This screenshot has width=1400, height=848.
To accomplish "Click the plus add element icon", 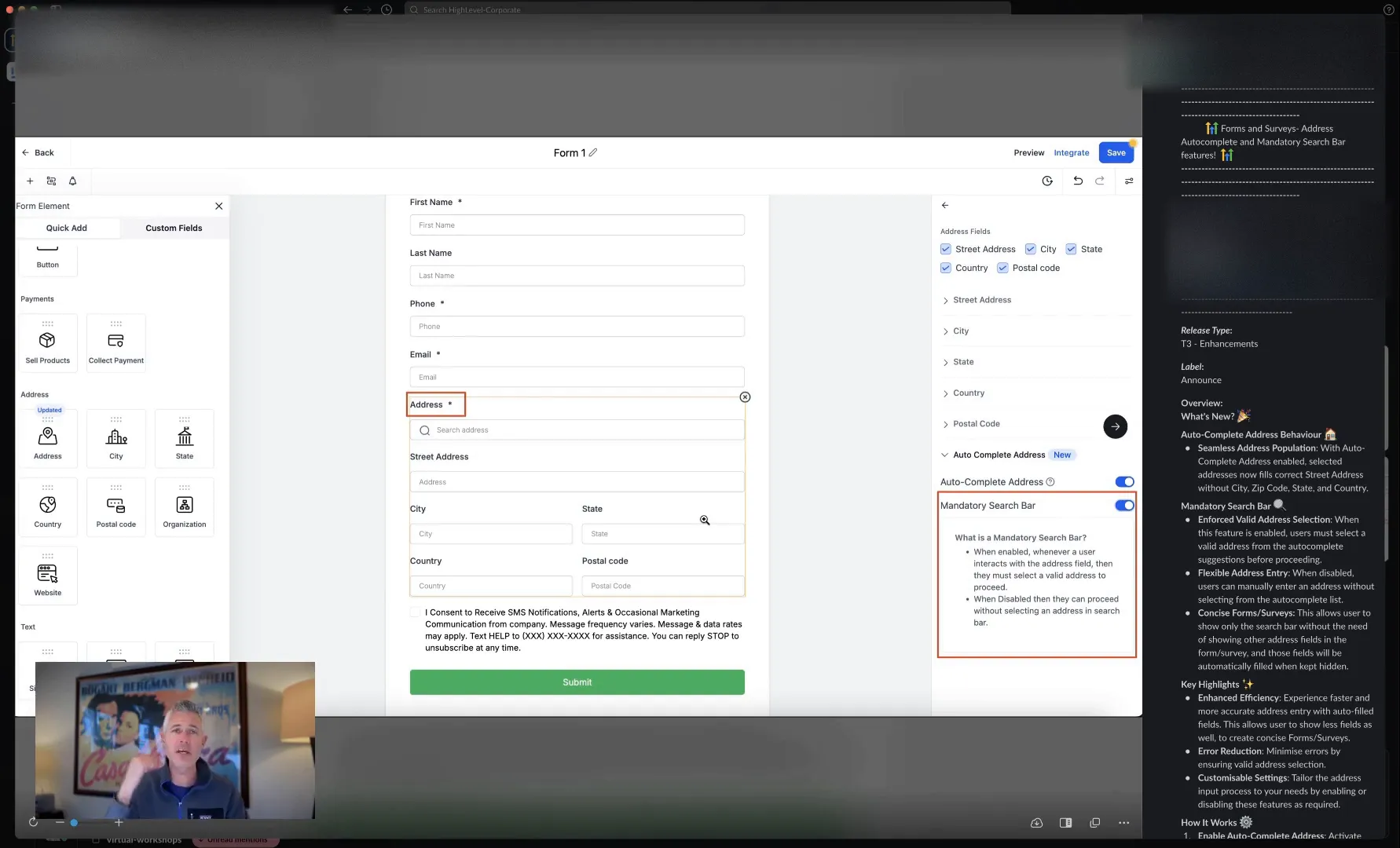I will pos(30,181).
